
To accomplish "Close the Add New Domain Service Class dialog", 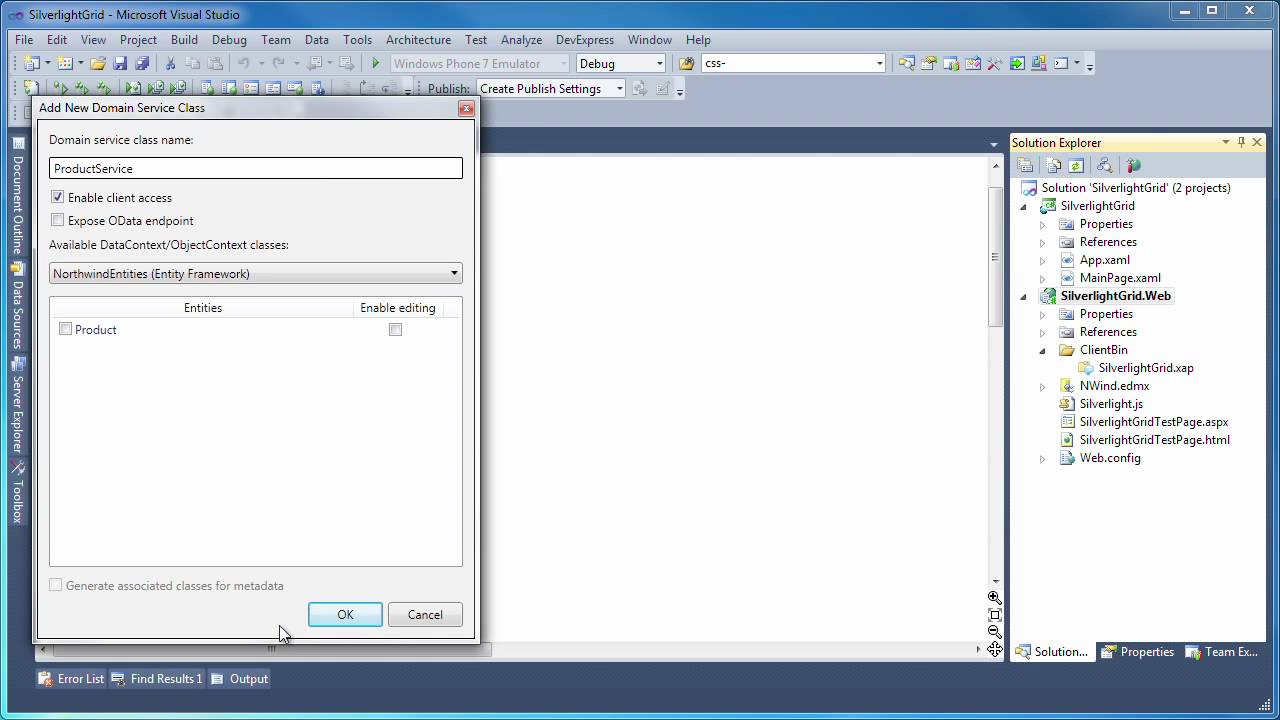I will pos(466,108).
